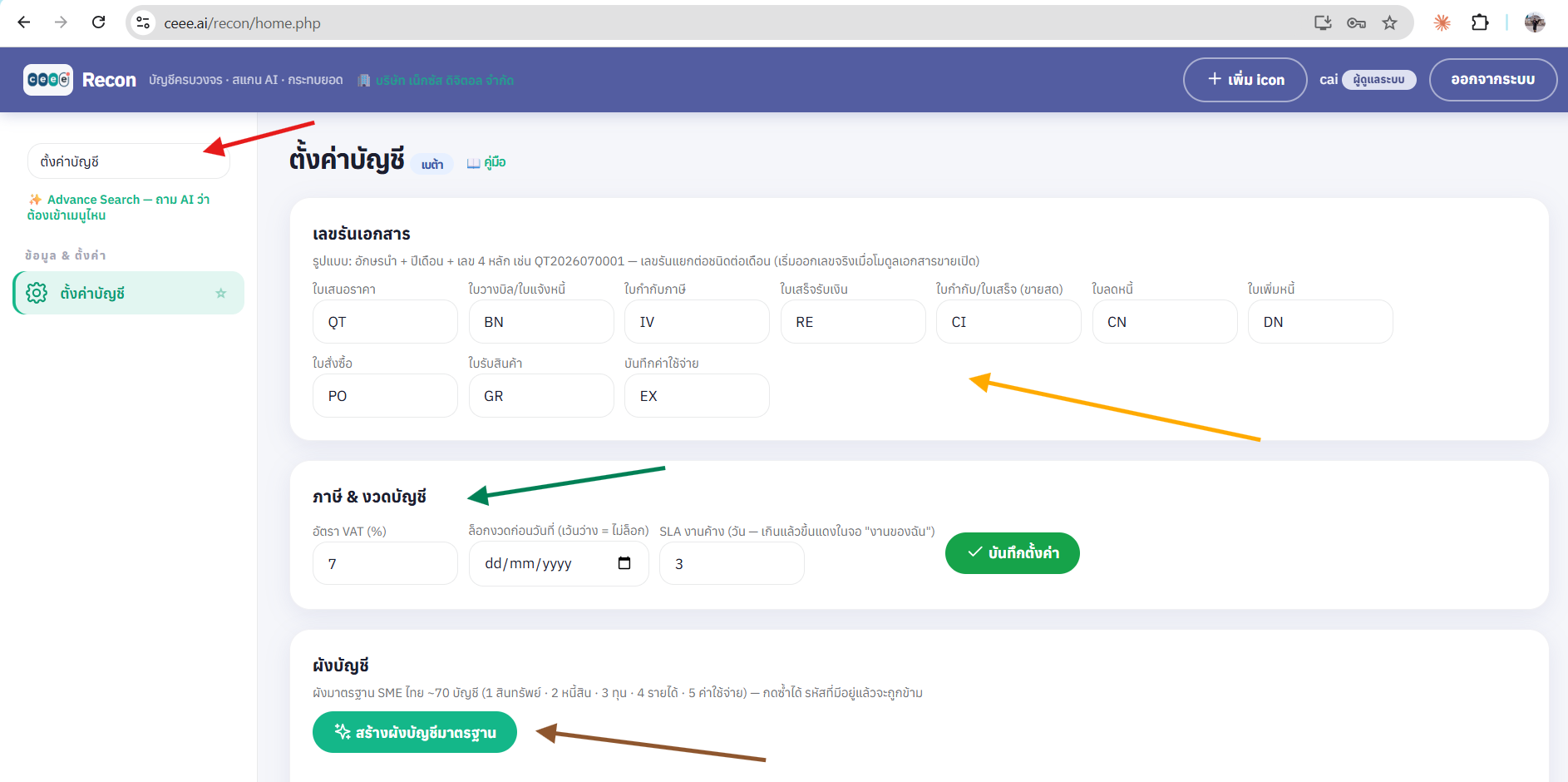Click the เพิ่ม icon button
1568x782 pixels.
click(x=1245, y=80)
